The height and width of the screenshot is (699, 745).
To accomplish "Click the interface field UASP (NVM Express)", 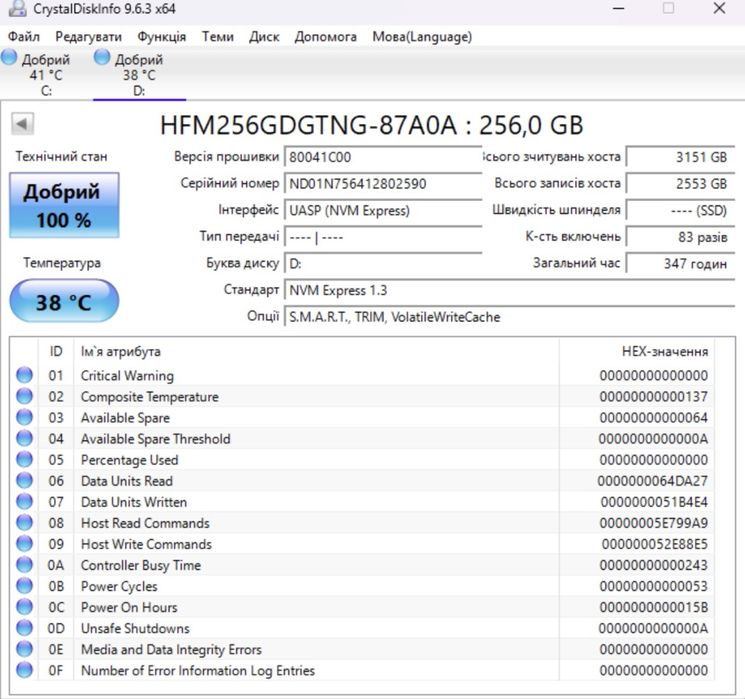I will [x=383, y=210].
